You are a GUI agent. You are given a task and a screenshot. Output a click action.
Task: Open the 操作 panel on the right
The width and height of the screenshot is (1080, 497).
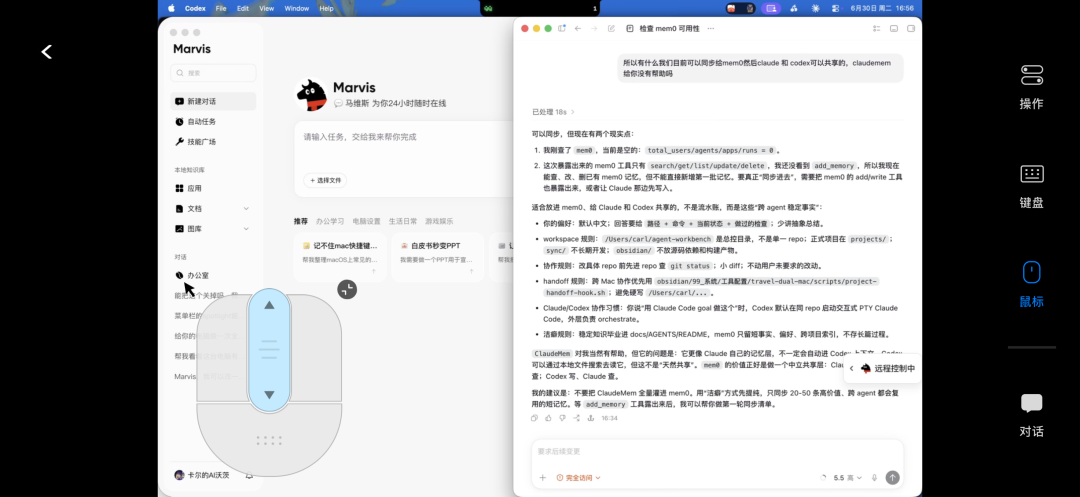(1031, 87)
